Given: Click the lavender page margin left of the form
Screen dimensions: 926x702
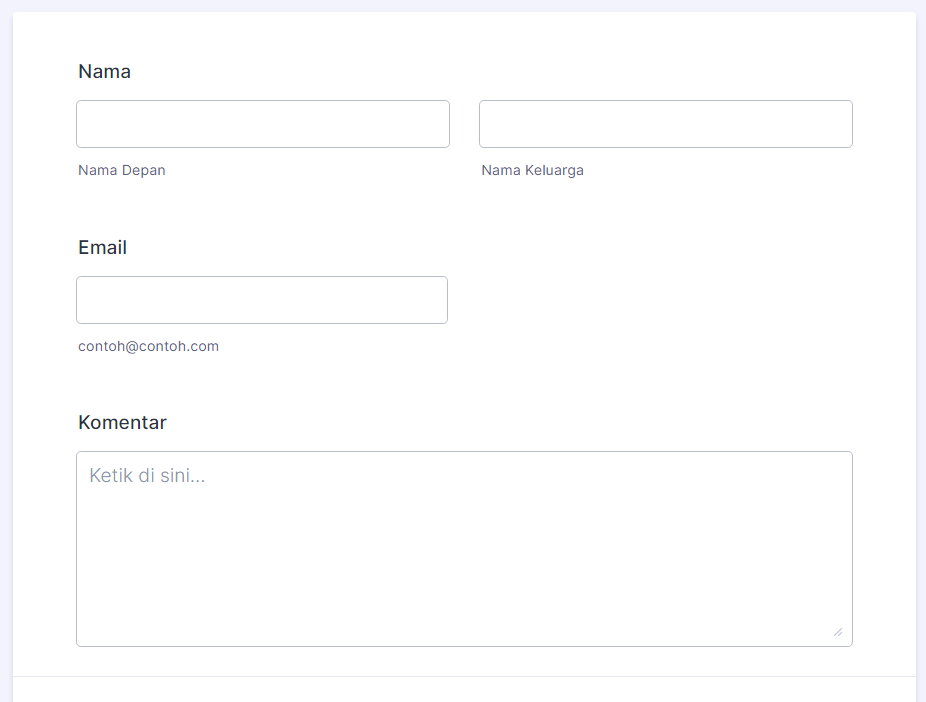Looking at the screenshot, I should 6,350.
